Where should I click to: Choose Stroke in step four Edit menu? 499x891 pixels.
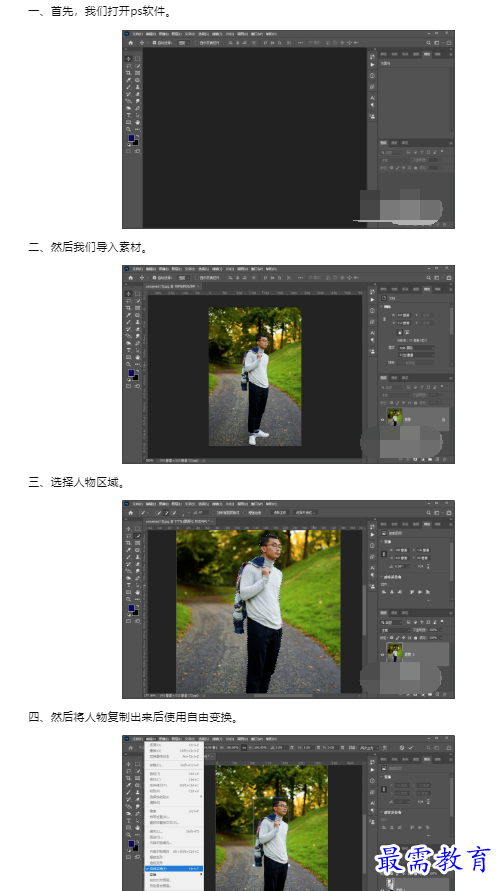(174, 837)
